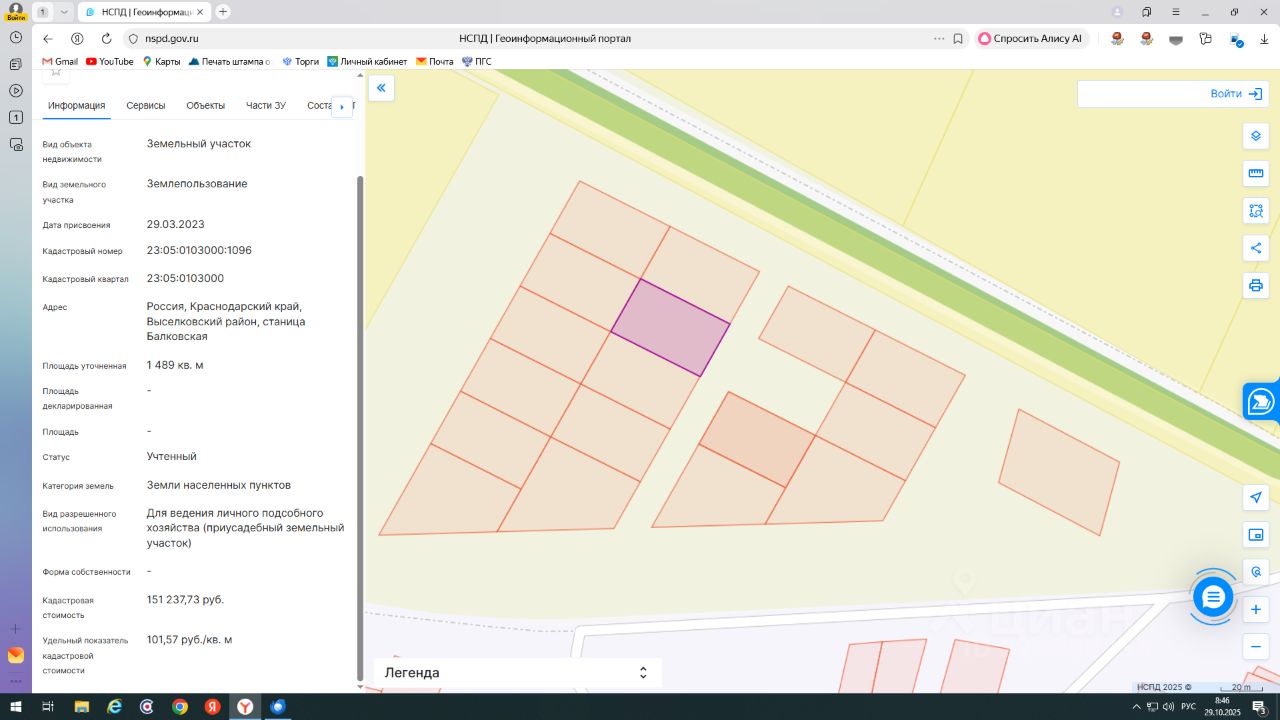This screenshot has height=720, width=1280.
Task: Switch to the Информация tab
Action: tap(77, 106)
